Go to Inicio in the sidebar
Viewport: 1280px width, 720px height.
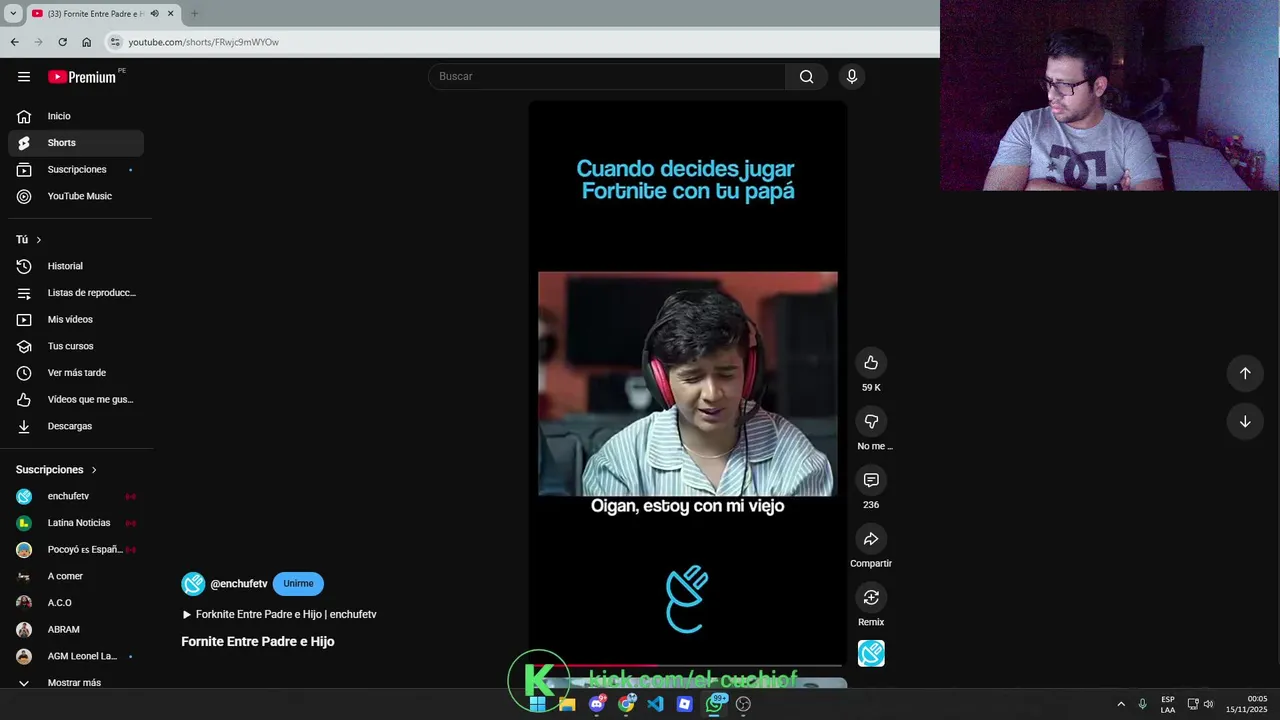coord(76,116)
